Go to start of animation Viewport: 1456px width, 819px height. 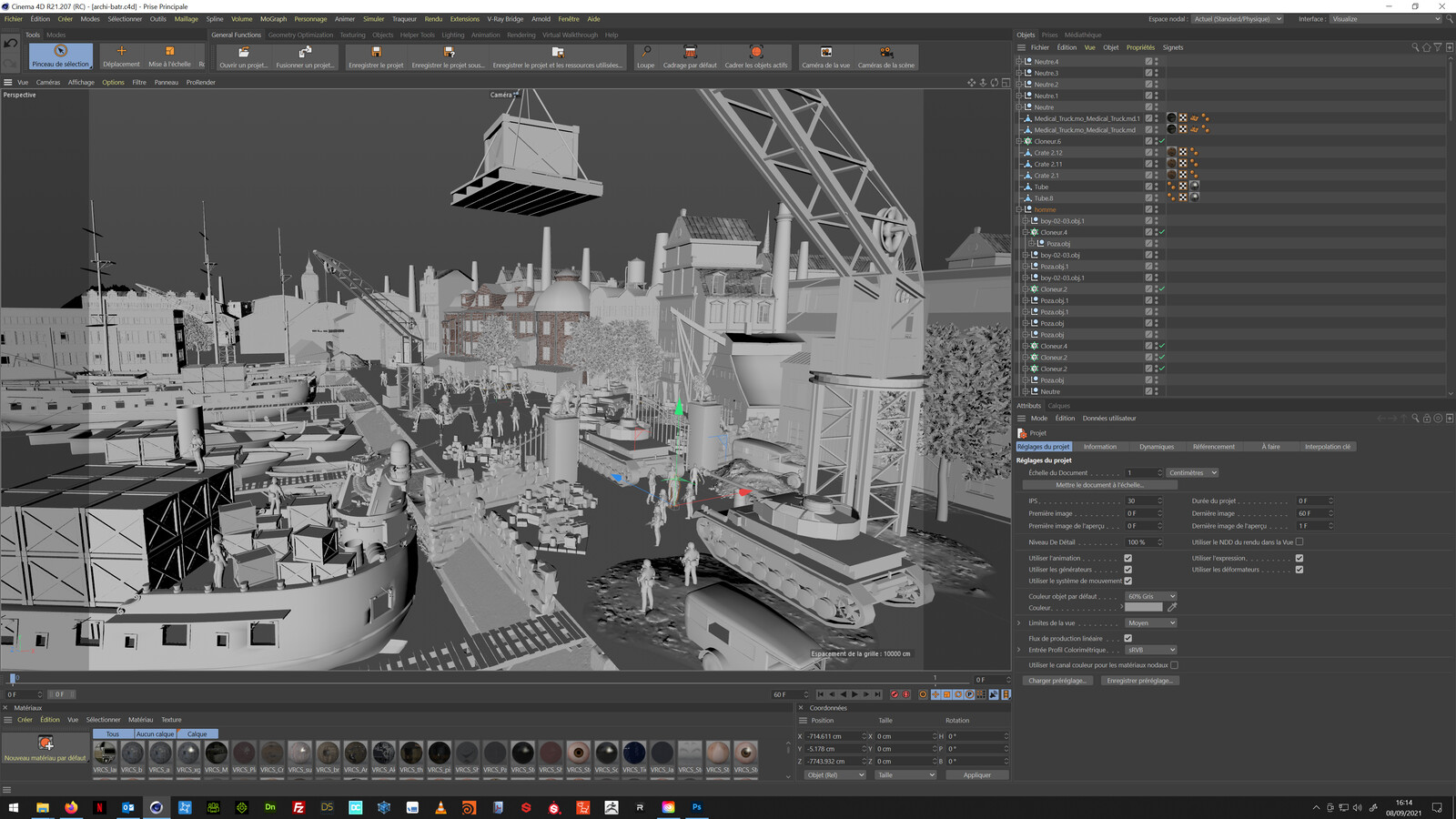(x=820, y=694)
